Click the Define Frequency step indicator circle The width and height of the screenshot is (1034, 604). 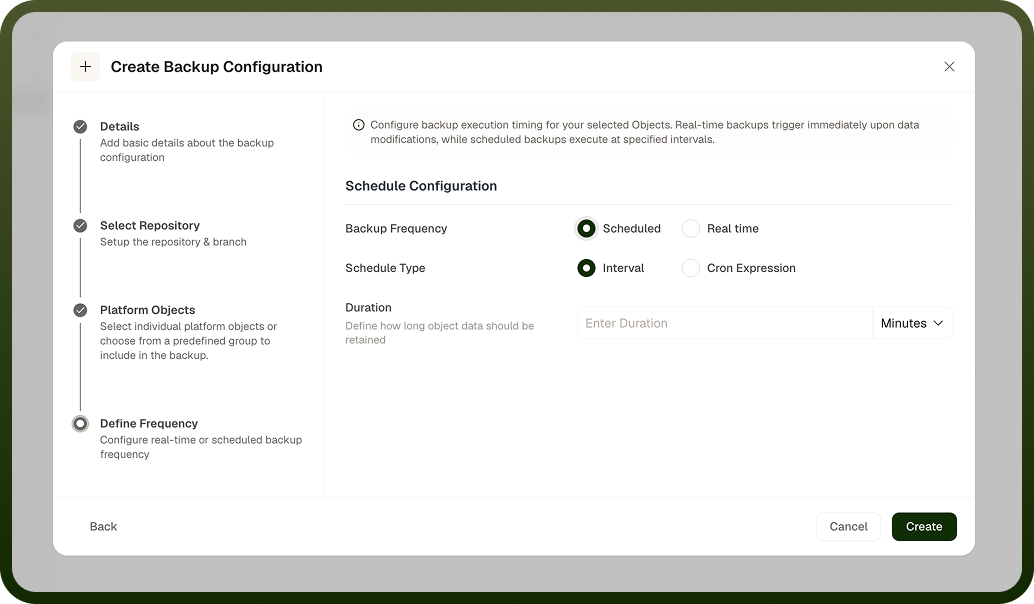point(80,423)
